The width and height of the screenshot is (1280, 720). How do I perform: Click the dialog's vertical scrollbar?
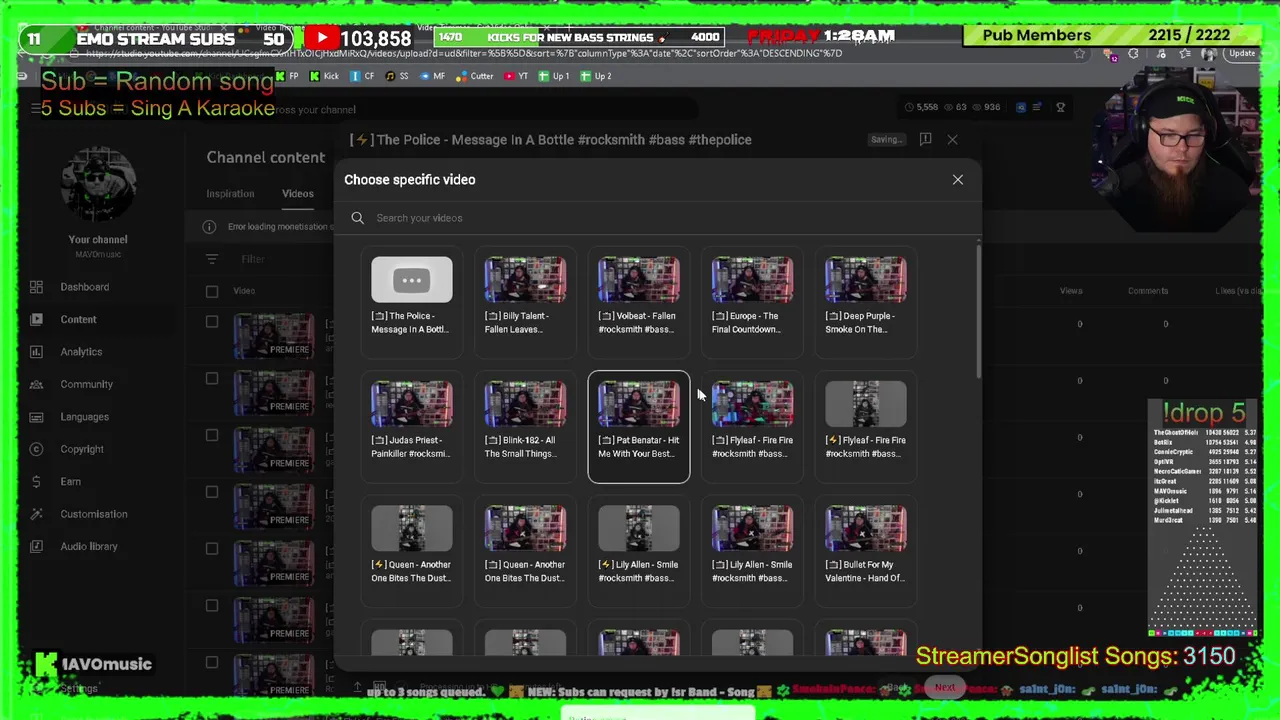coord(978,310)
